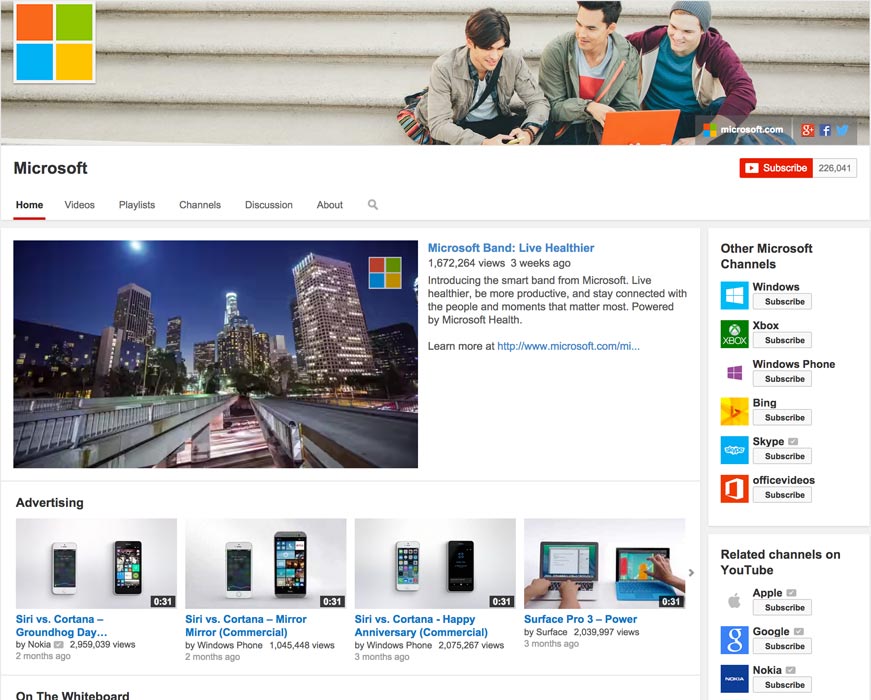Open the Google+ icon in banner
871x700 pixels.
click(807, 130)
